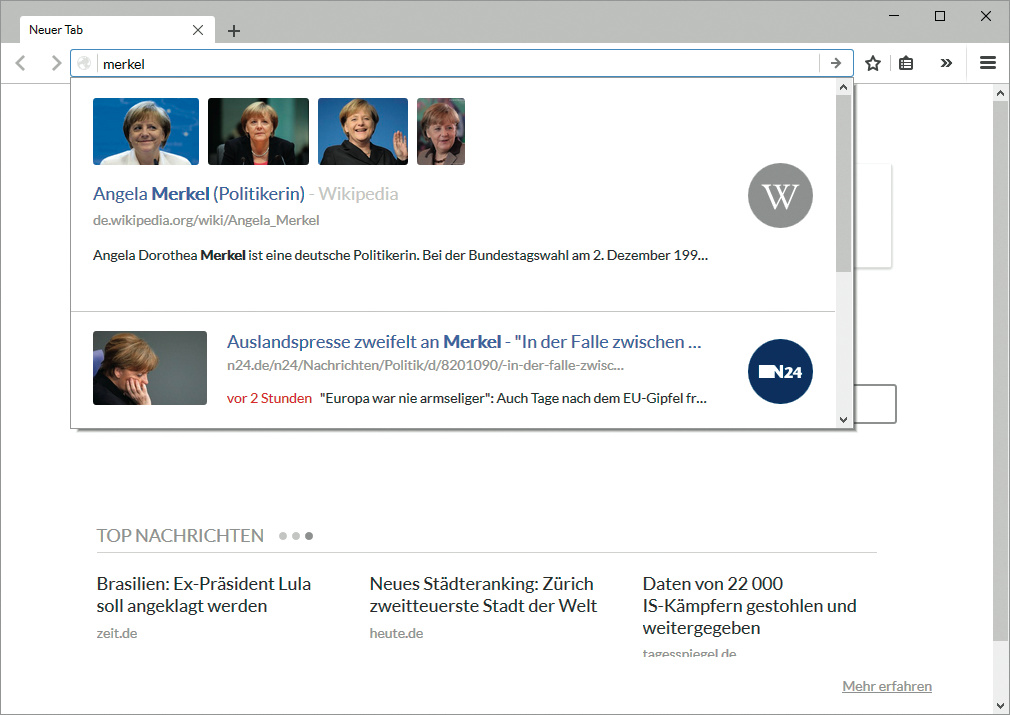Click the N24 article thumbnail image
1010x715 pixels.
pos(150,368)
